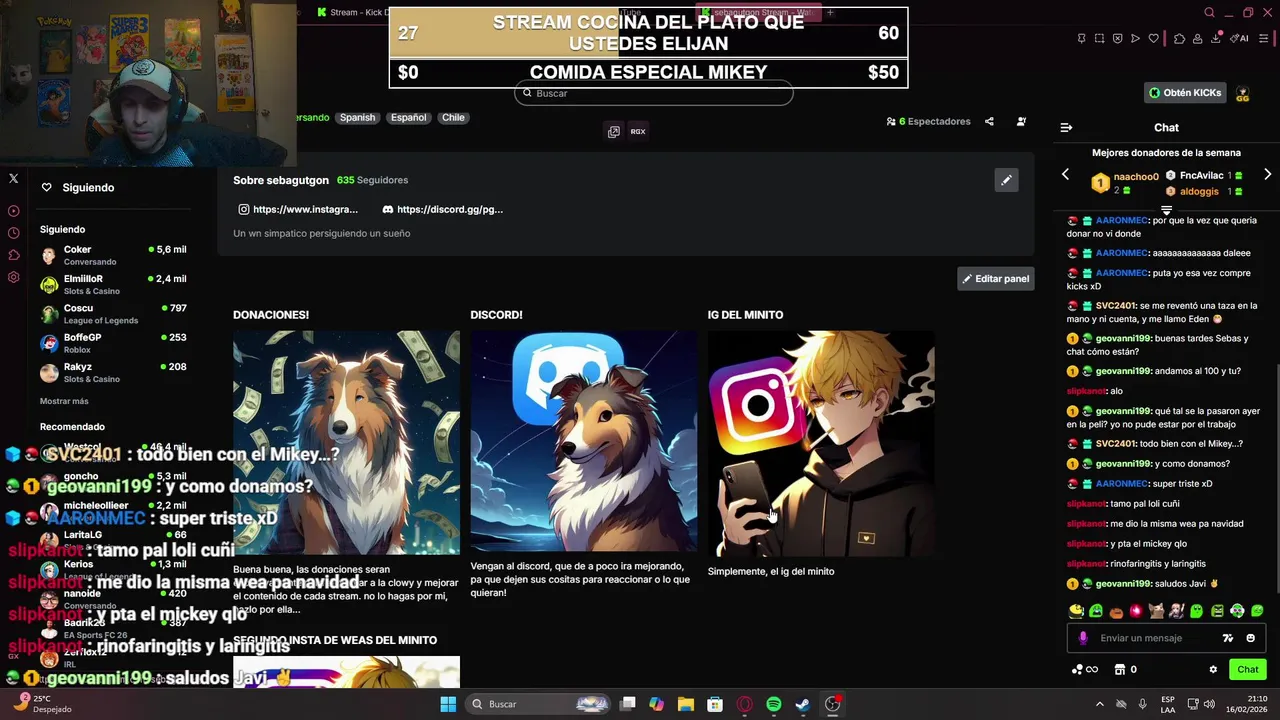Open File Explorer from the taskbar

[x=685, y=704]
